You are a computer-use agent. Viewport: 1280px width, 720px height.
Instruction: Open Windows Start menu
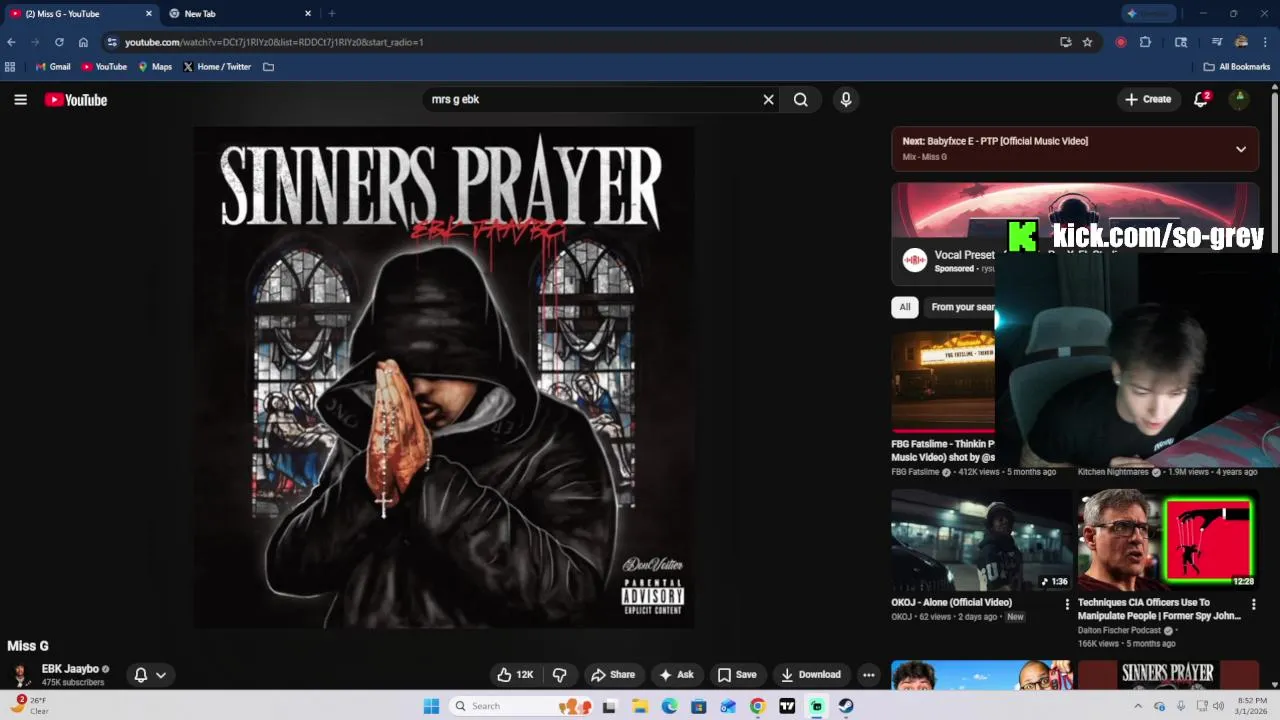(x=431, y=706)
